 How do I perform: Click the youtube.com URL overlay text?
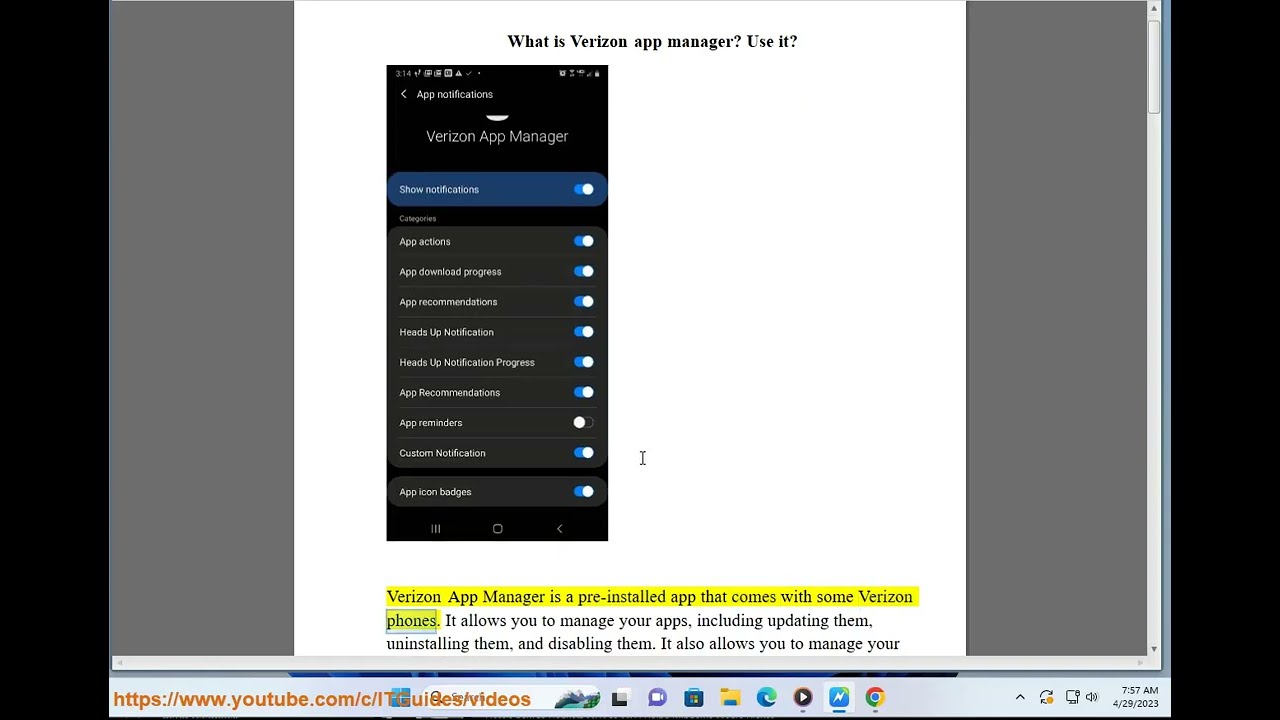(x=322, y=699)
